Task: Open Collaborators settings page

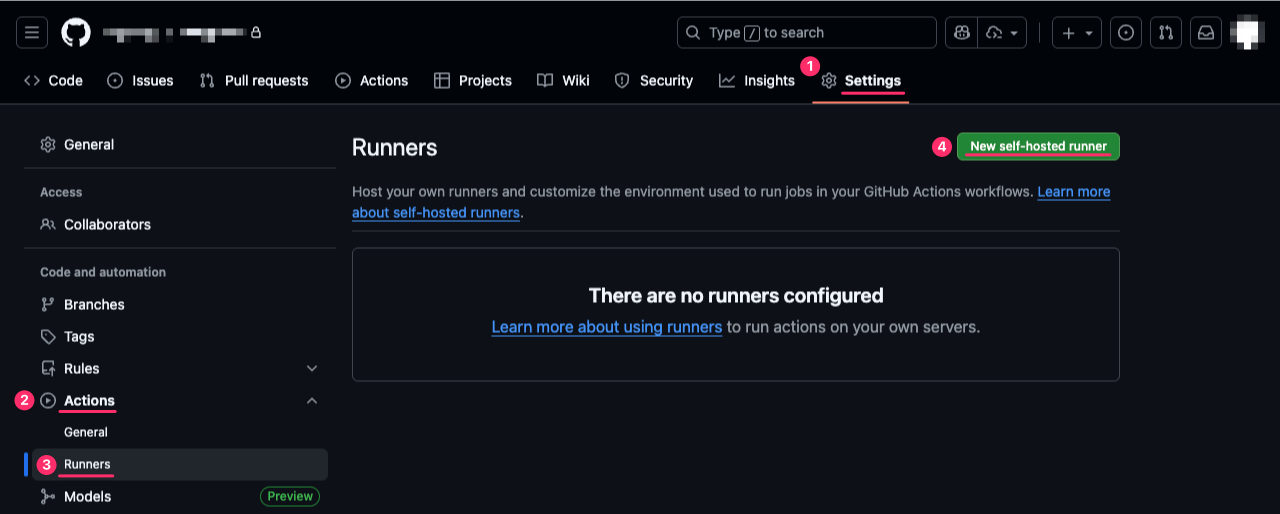Action: pos(107,225)
